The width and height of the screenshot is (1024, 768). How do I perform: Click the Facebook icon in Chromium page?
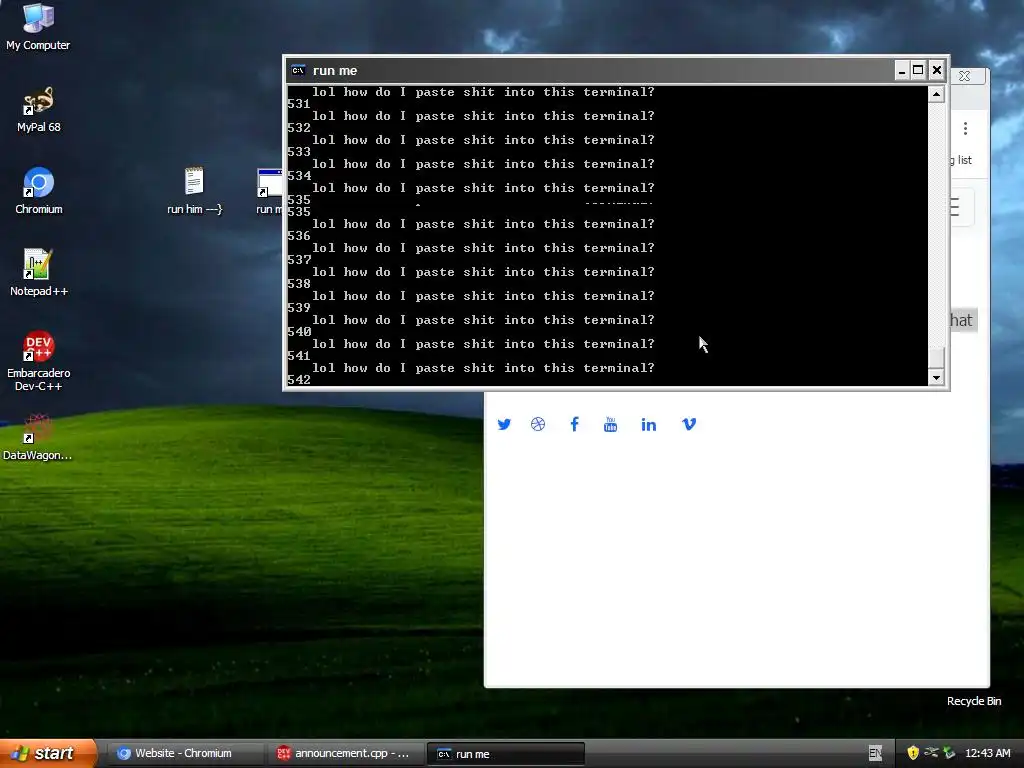[574, 424]
